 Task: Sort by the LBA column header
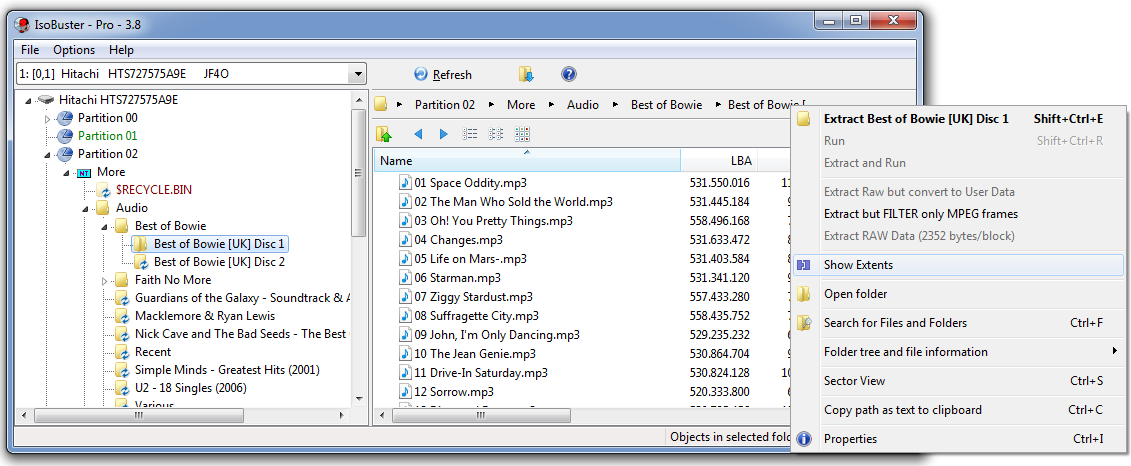(x=719, y=161)
